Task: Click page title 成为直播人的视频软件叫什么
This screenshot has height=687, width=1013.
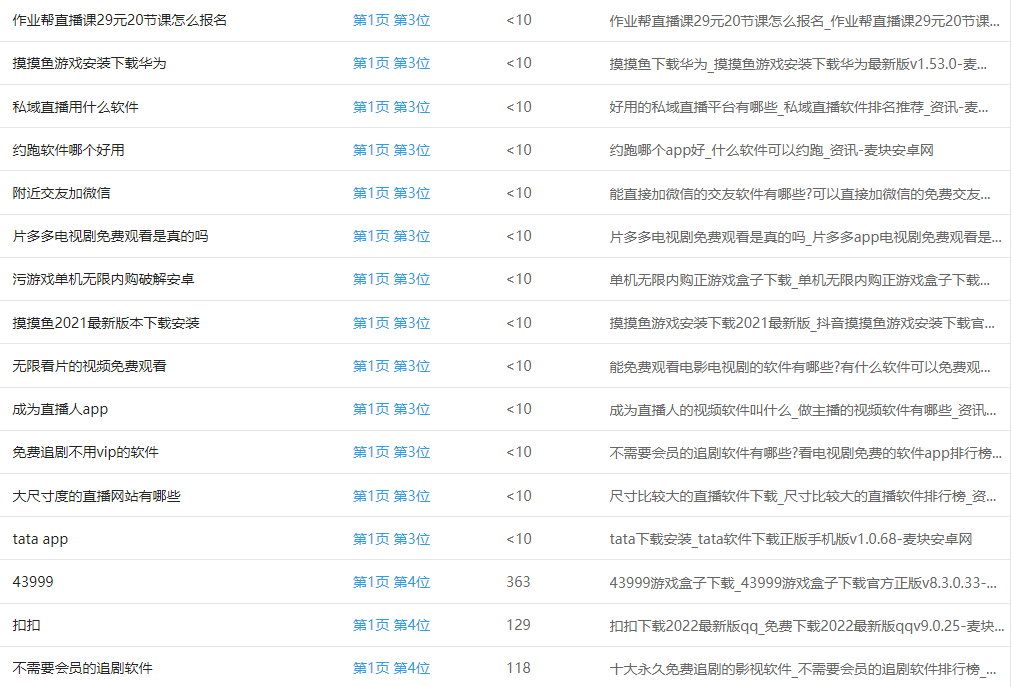Action: [802, 410]
